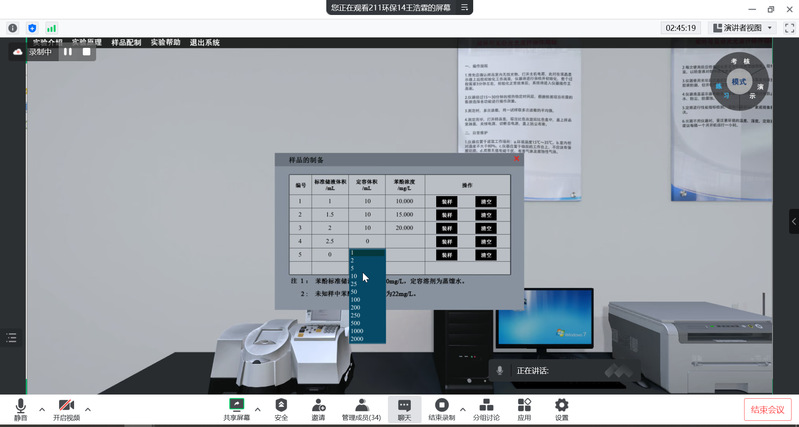Open the 实验帮助 menu
Image resolution: width=799 pixels, height=427 pixels.
165,43
